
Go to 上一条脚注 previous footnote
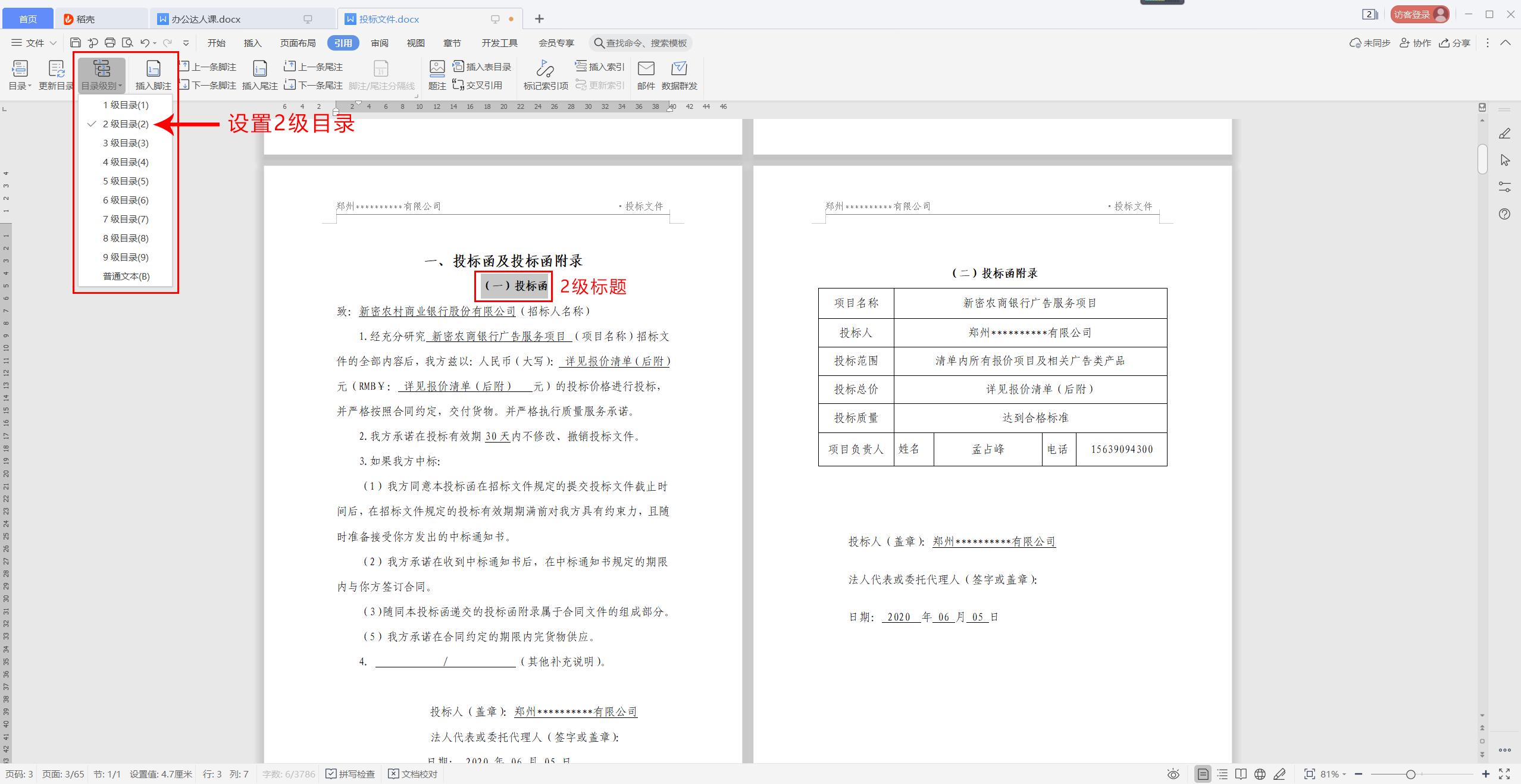tap(208, 67)
